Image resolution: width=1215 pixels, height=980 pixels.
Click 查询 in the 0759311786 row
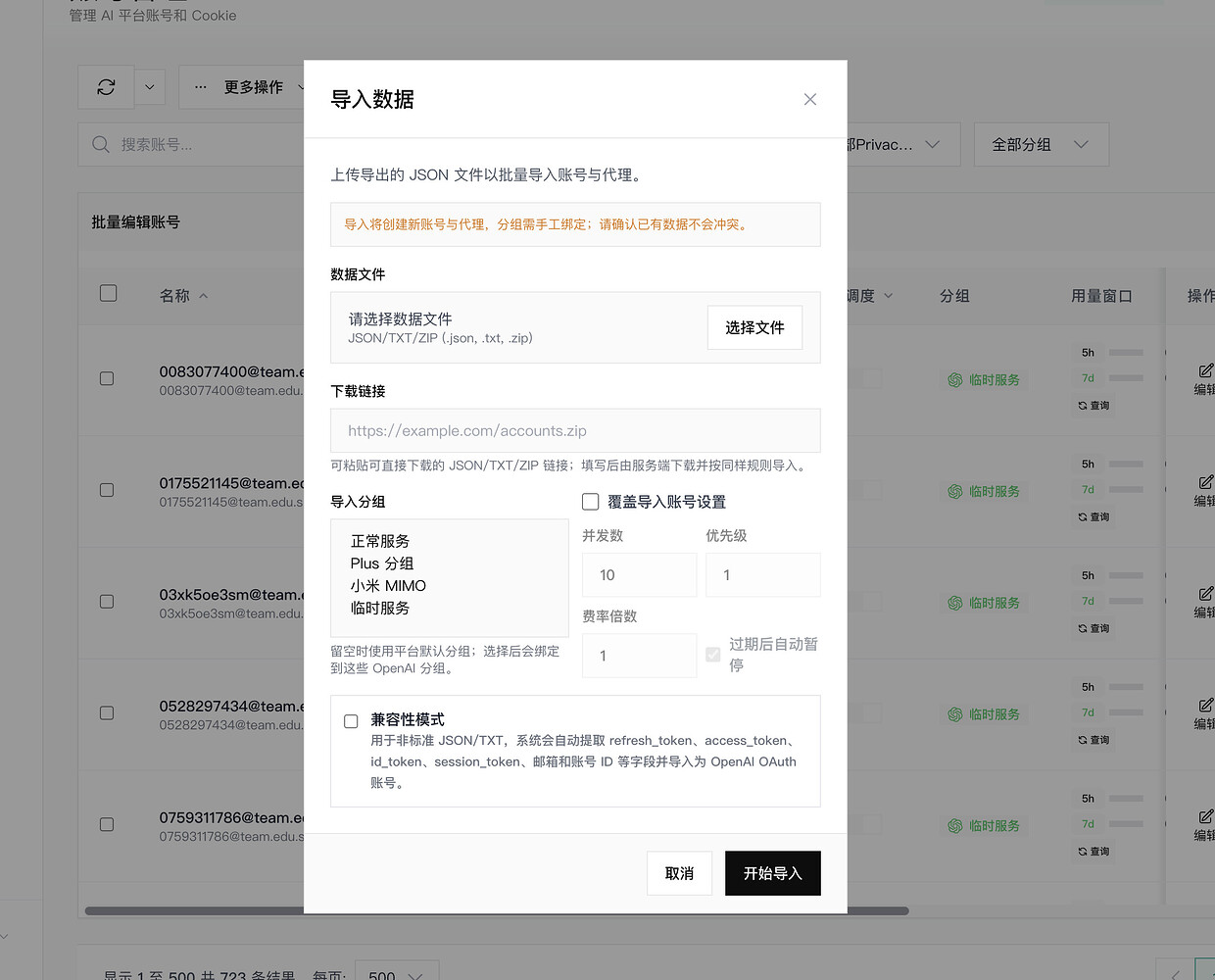tap(1094, 852)
